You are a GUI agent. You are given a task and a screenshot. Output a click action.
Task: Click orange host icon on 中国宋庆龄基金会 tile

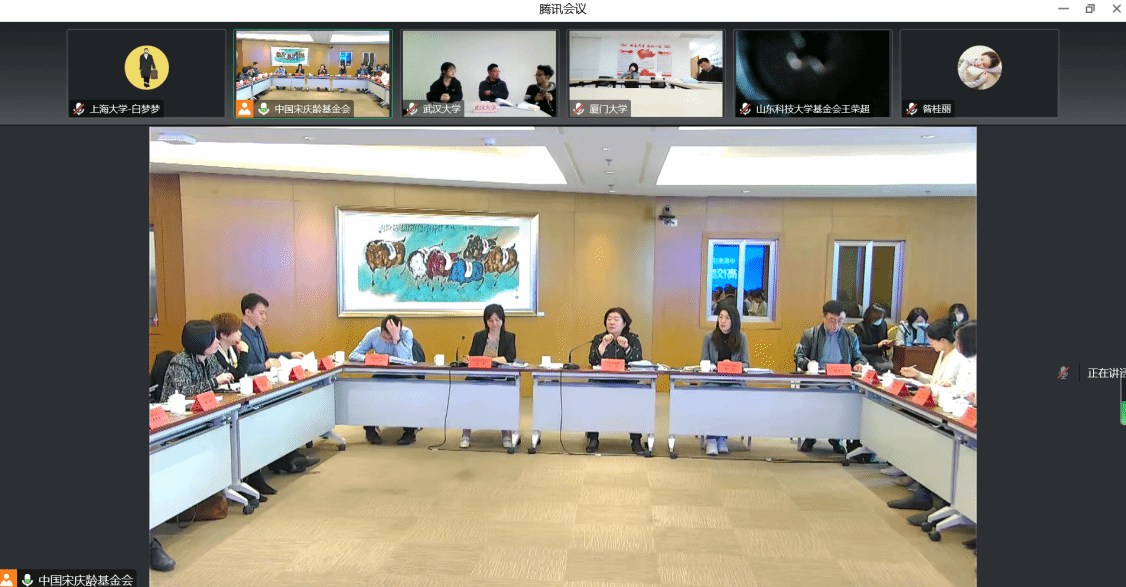[x=244, y=109]
